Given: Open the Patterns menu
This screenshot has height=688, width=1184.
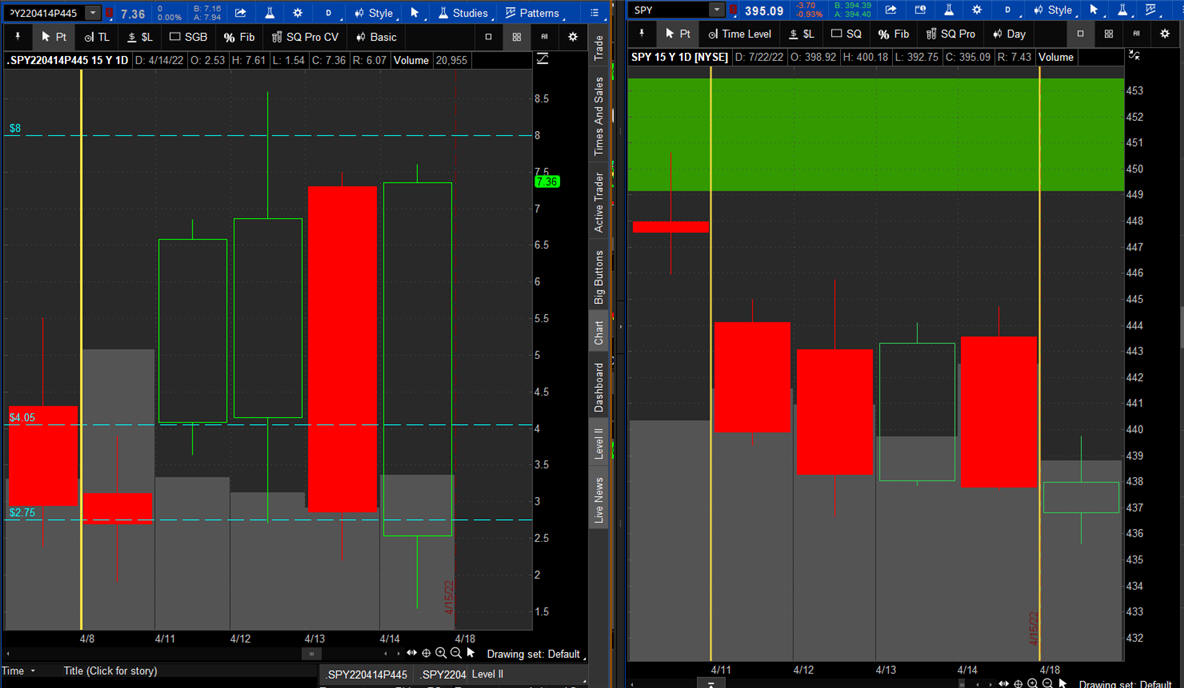Looking at the screenshot, I should click(533, 13).
